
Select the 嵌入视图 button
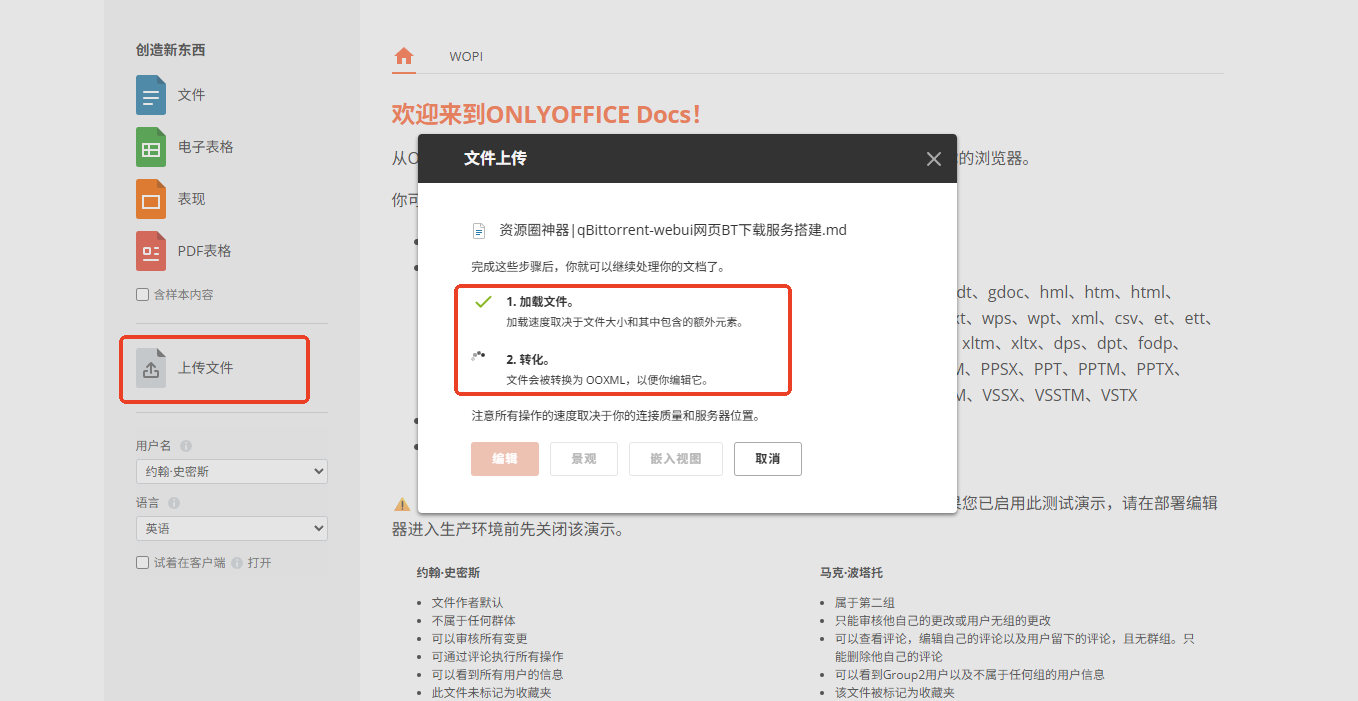click(x=676, y=459)
